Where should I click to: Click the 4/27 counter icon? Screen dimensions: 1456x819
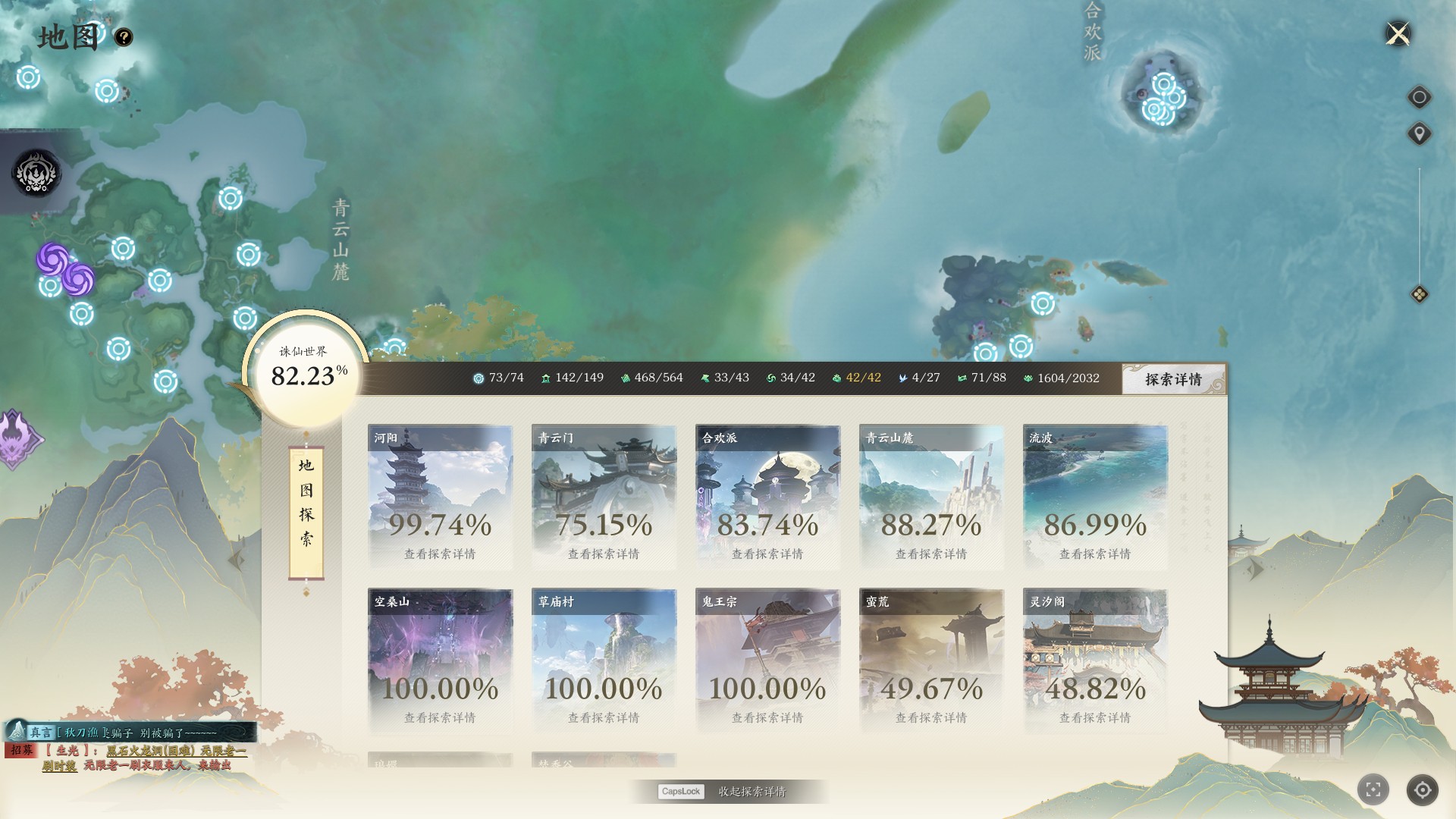902,378
